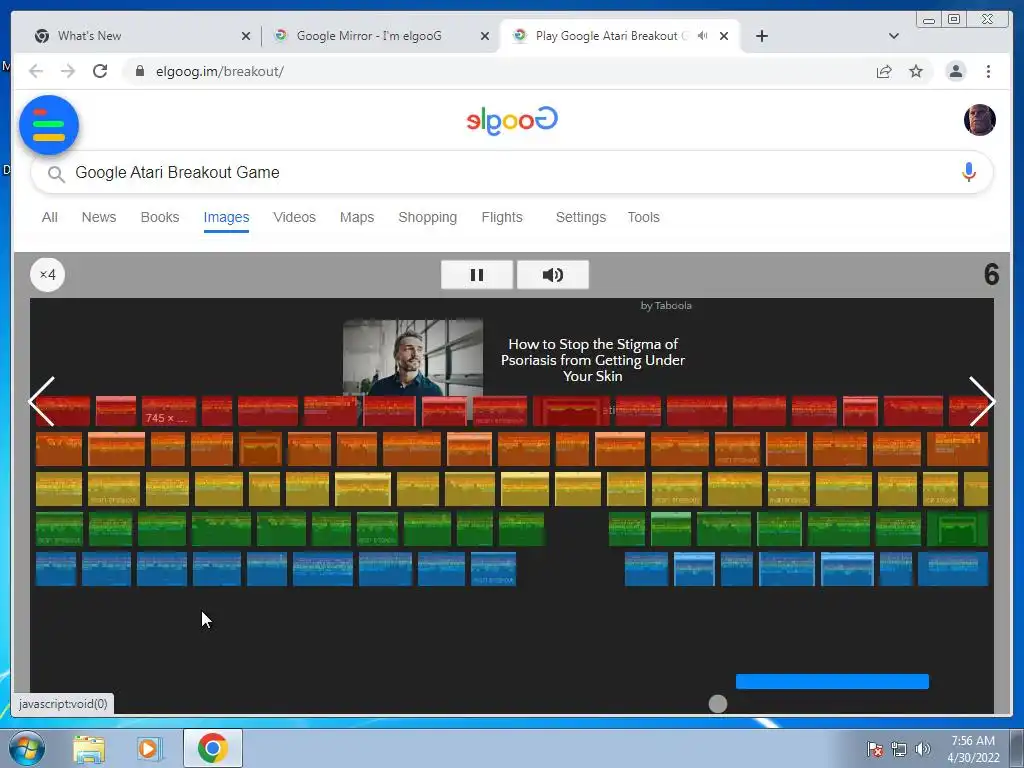
Task: Click the search magnifier icon
Action: click(x=56, y=174)
